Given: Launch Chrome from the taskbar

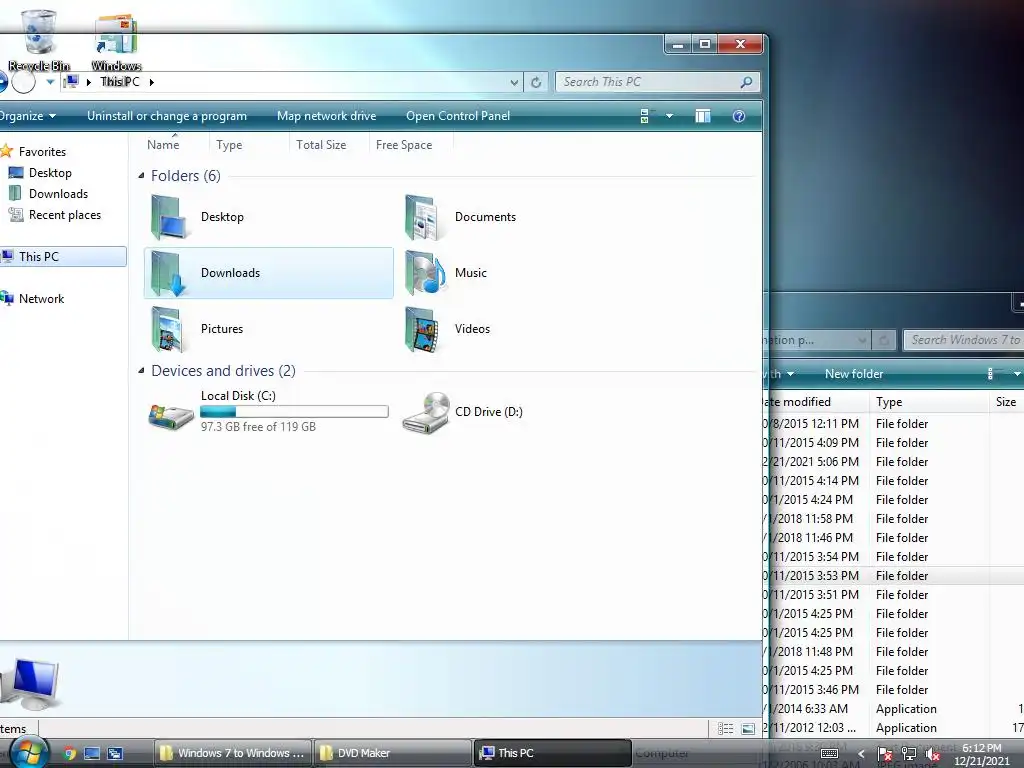Looking at the screenshot, I should click(69, 753).
